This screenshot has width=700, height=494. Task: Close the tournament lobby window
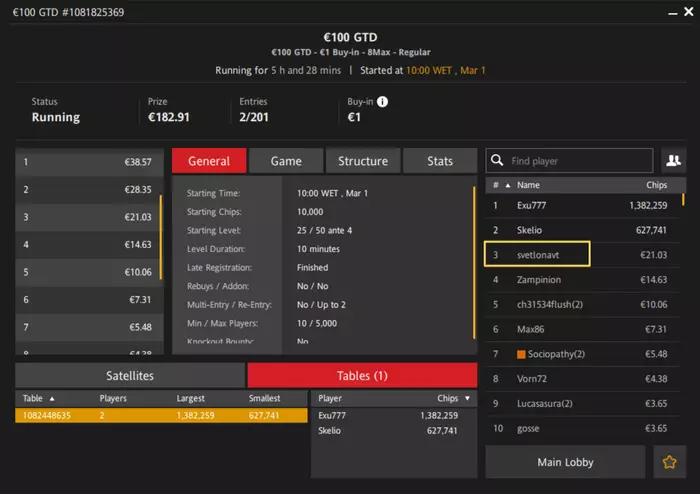coord(689,12)
